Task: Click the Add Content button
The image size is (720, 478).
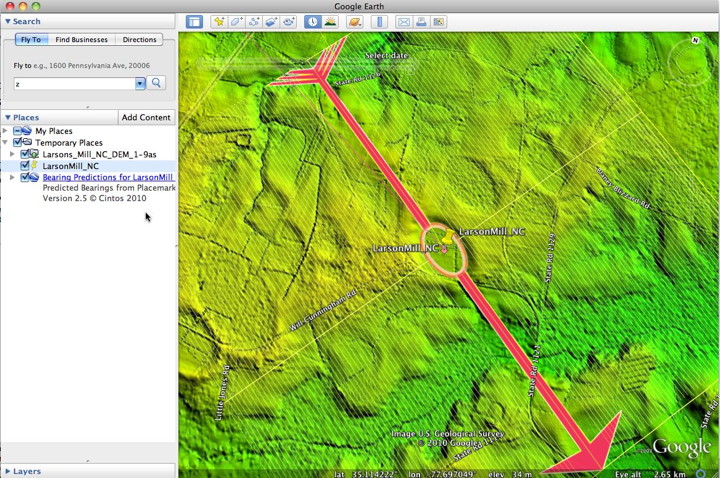Action: (x=146, y=117)
